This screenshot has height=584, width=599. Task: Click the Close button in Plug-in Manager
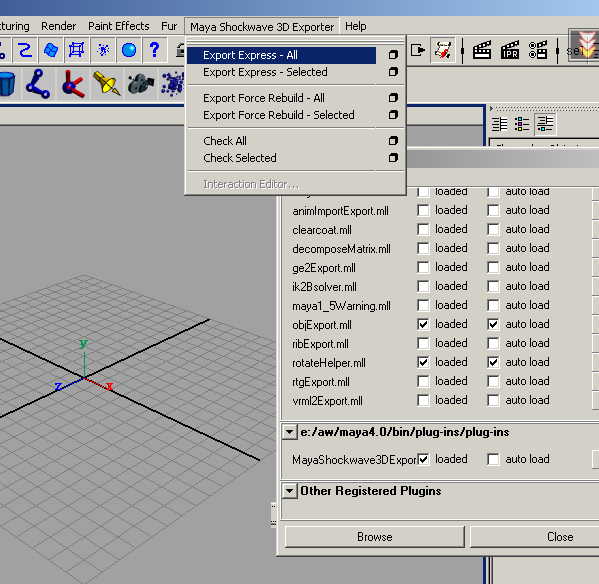(x=560, y=537)
